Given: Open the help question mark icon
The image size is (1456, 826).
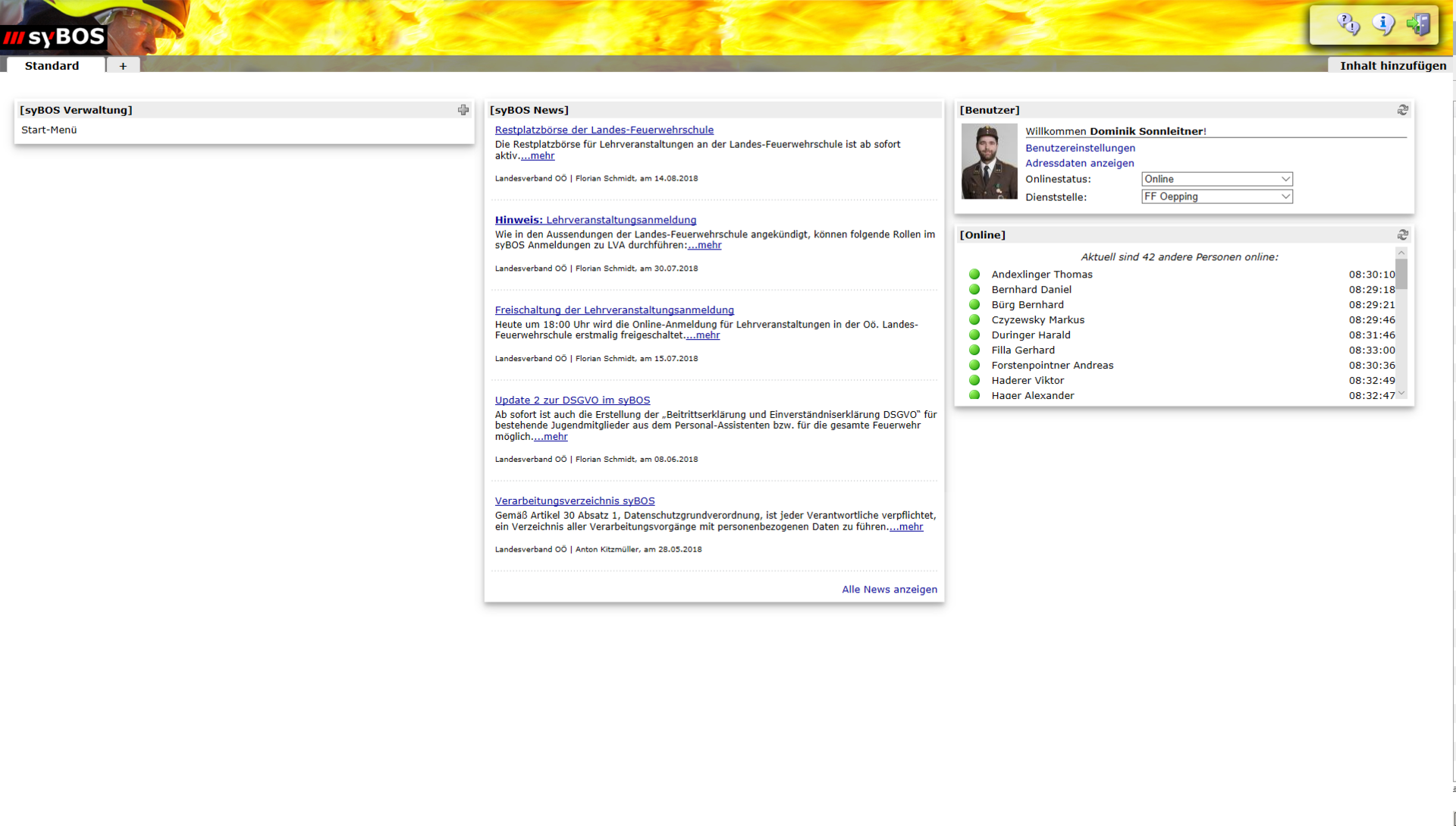Looking at the screenshot, I should 1348,24.
